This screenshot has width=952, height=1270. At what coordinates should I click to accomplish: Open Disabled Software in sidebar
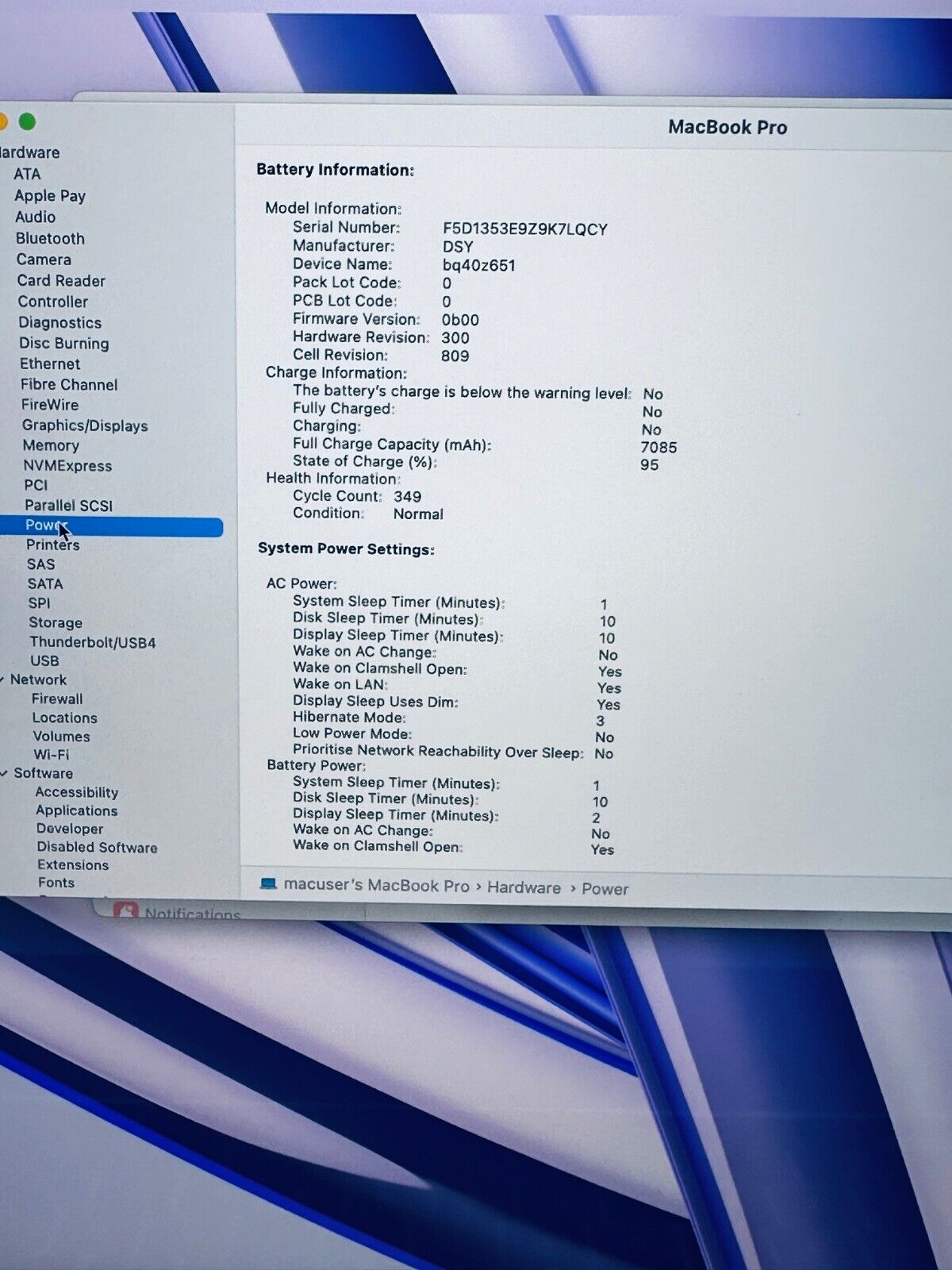tap(97, 847)
